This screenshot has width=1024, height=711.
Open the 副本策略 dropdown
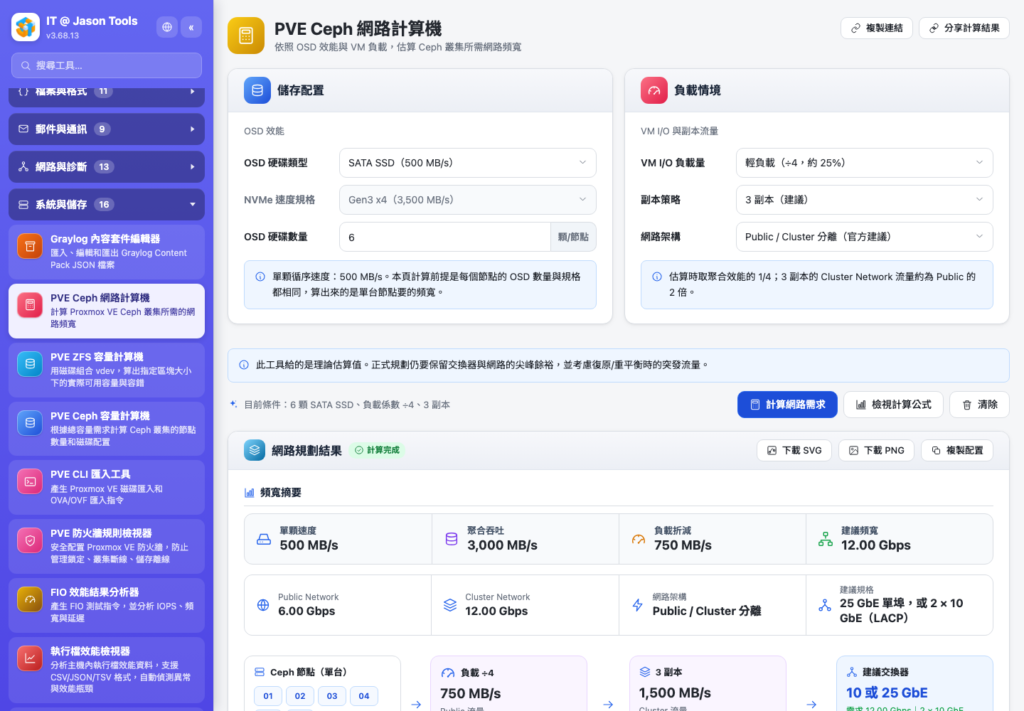[864, 200]
